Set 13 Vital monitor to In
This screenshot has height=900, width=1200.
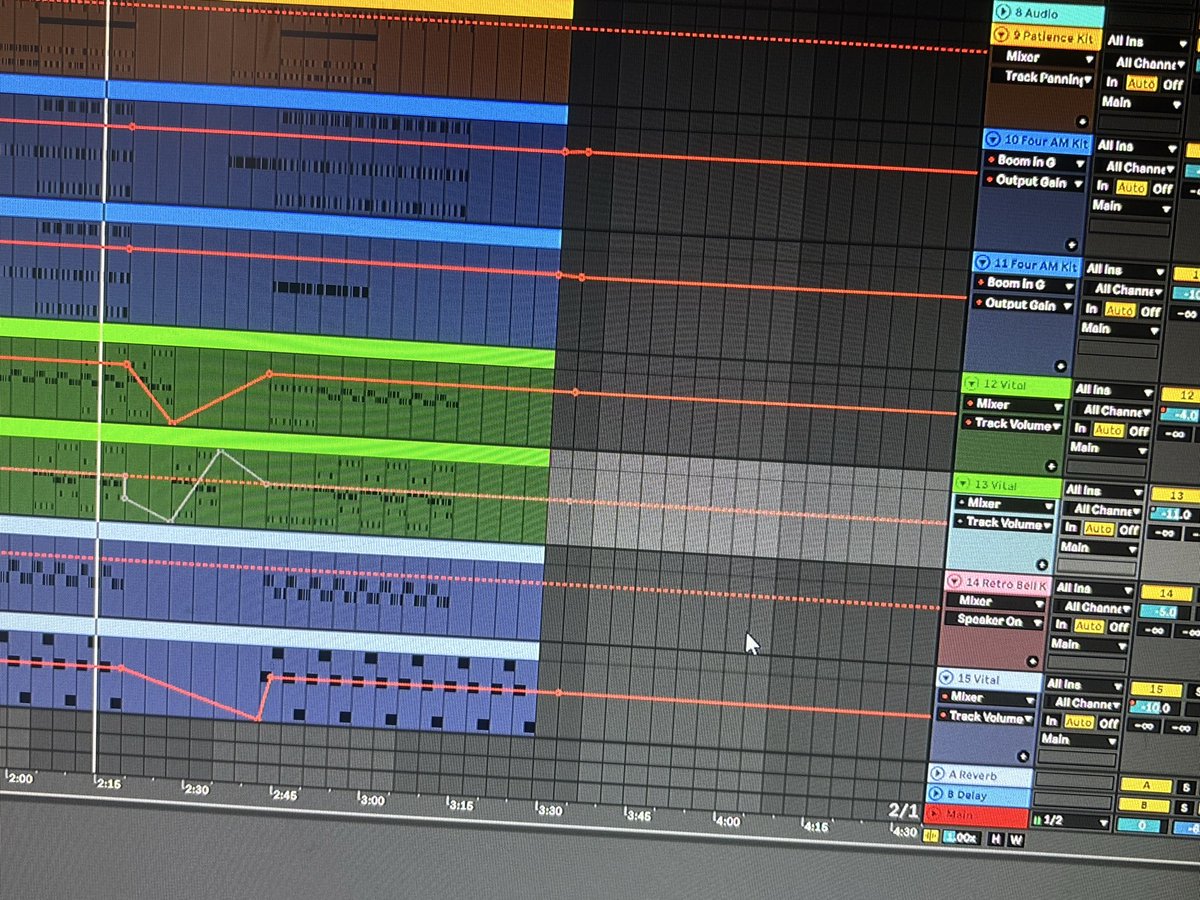(x=1070, y=527)
